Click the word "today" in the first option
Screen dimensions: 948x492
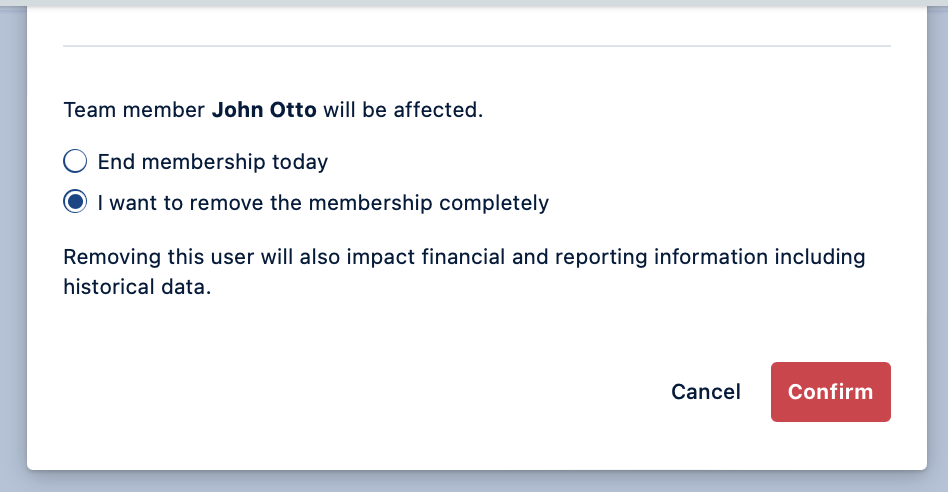(300, 161)
